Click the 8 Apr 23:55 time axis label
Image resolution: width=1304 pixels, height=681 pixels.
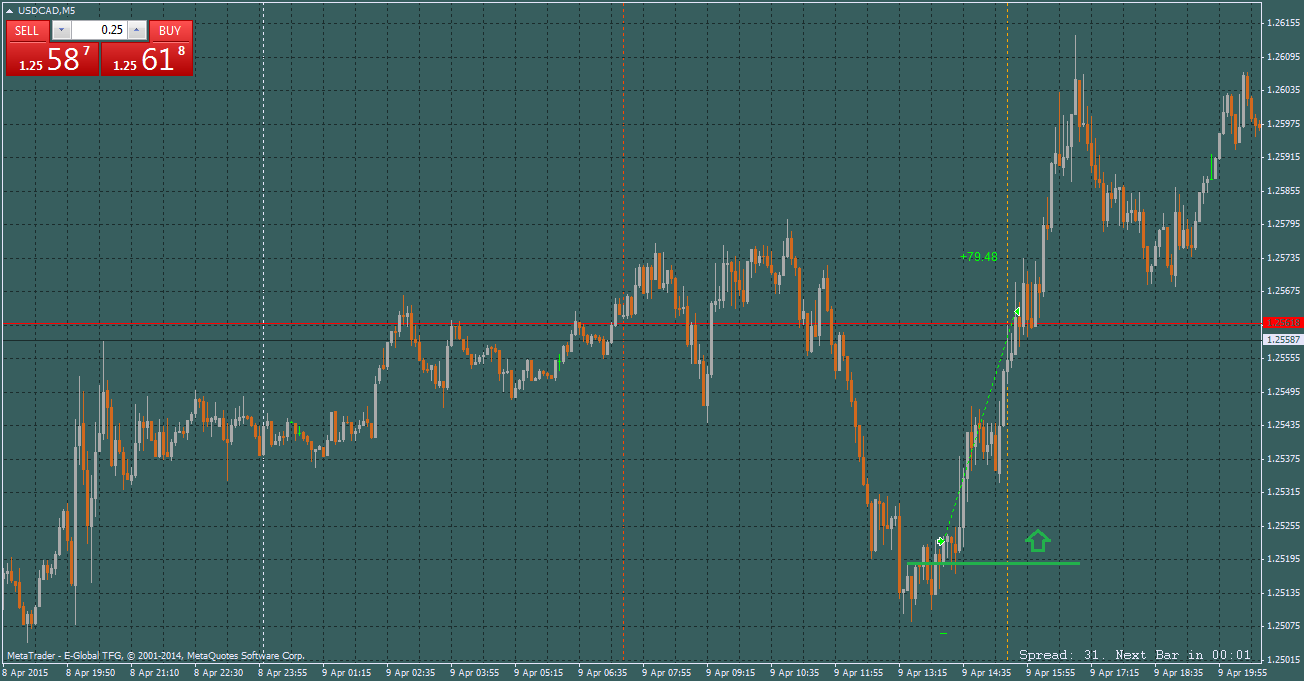283,673
